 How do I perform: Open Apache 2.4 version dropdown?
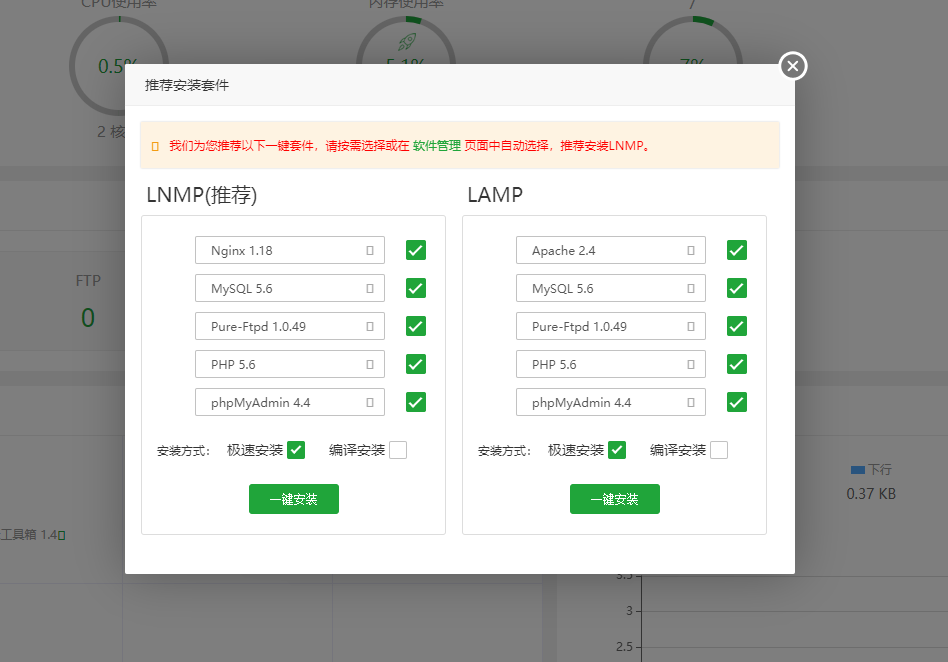click(x=611, y=250)
